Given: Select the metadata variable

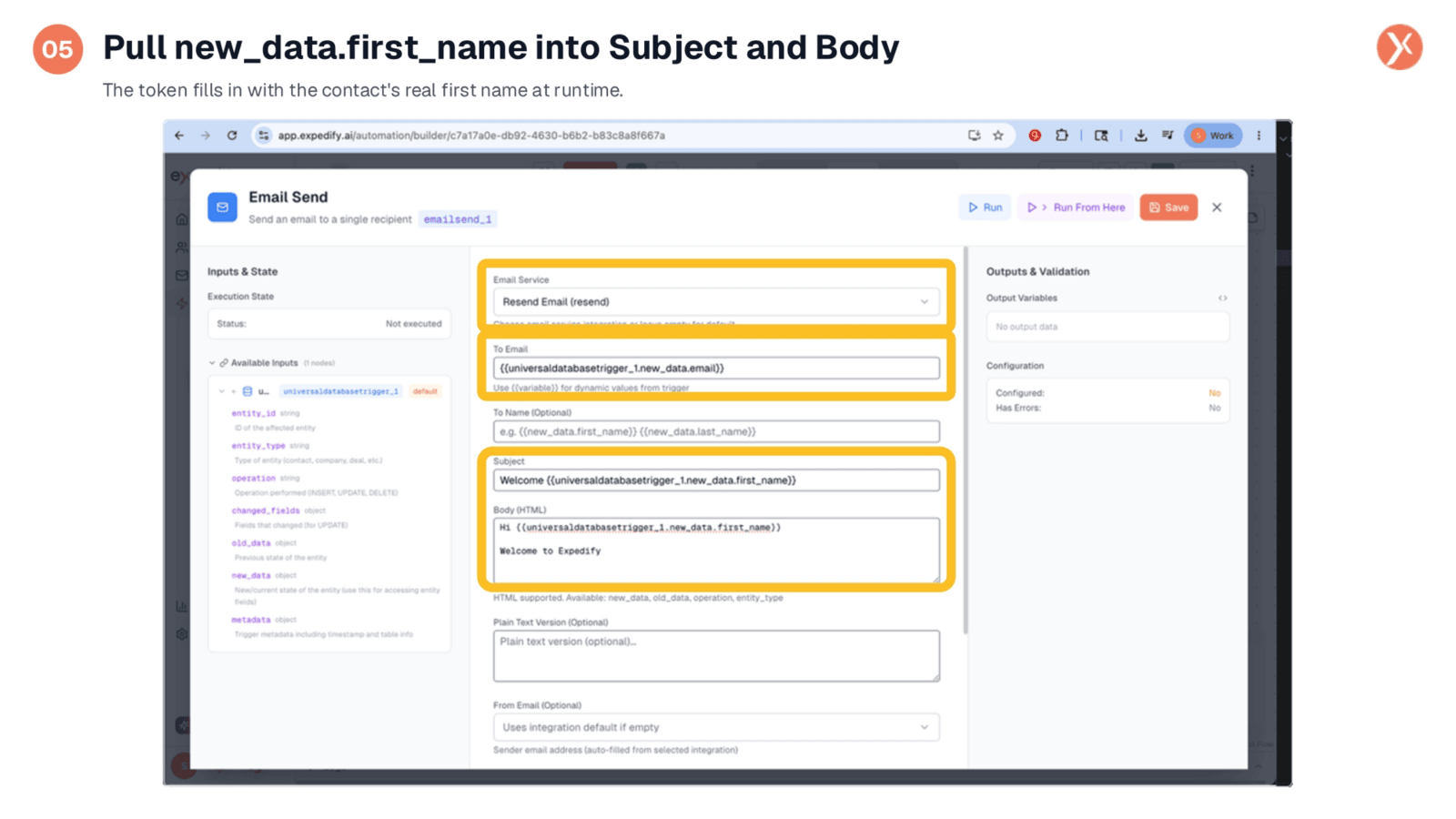Looking at the screenshot, I should (x=250, y=620).
